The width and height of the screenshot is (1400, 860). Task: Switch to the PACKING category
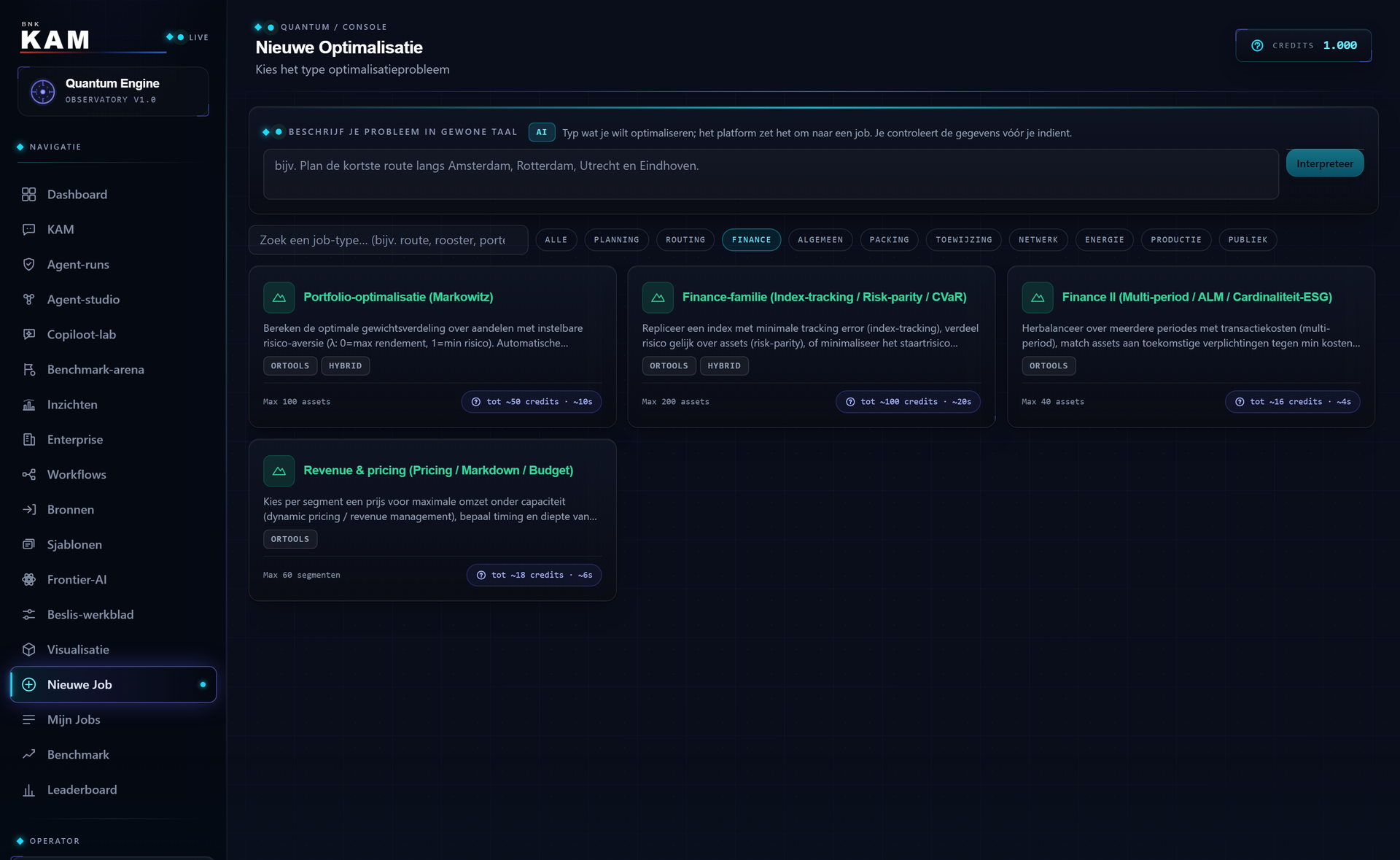click(889, 240)
